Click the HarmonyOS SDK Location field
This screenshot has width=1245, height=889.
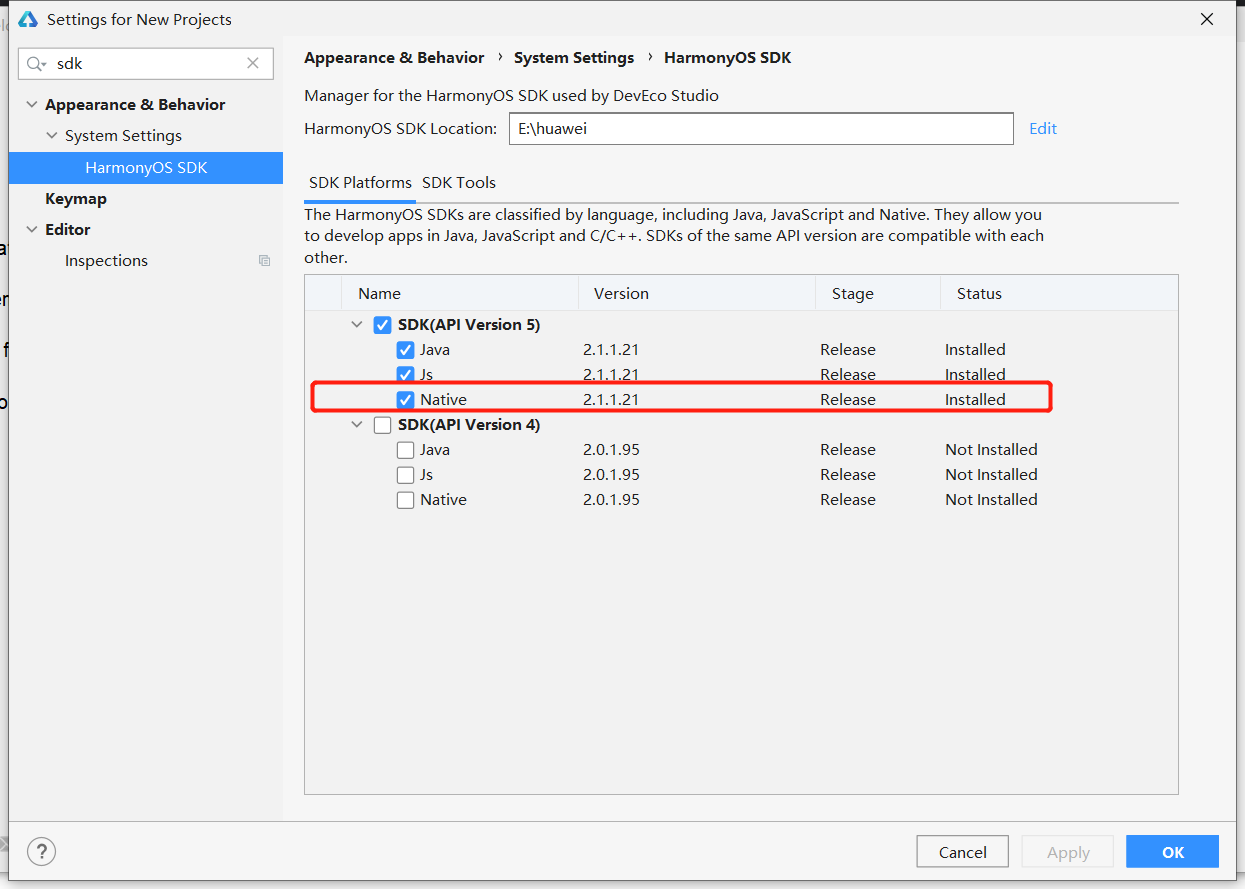pos(760,129)
